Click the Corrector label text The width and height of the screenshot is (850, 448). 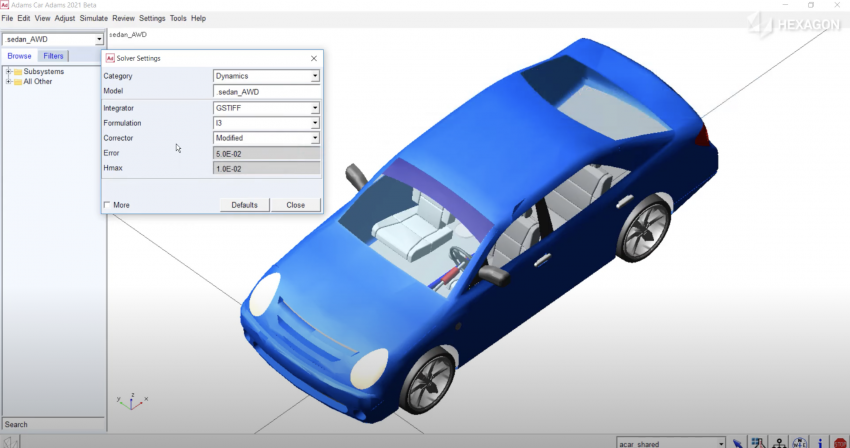(118, 138)
